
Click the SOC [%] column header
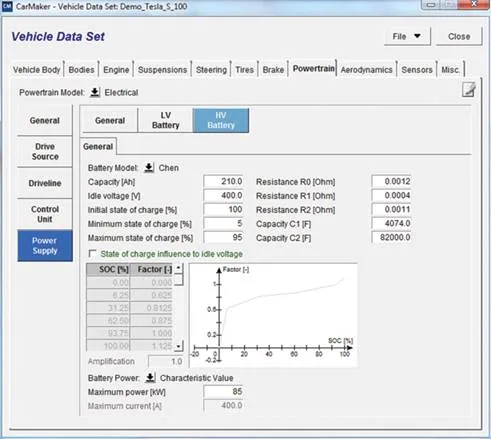tap(108, 269)
